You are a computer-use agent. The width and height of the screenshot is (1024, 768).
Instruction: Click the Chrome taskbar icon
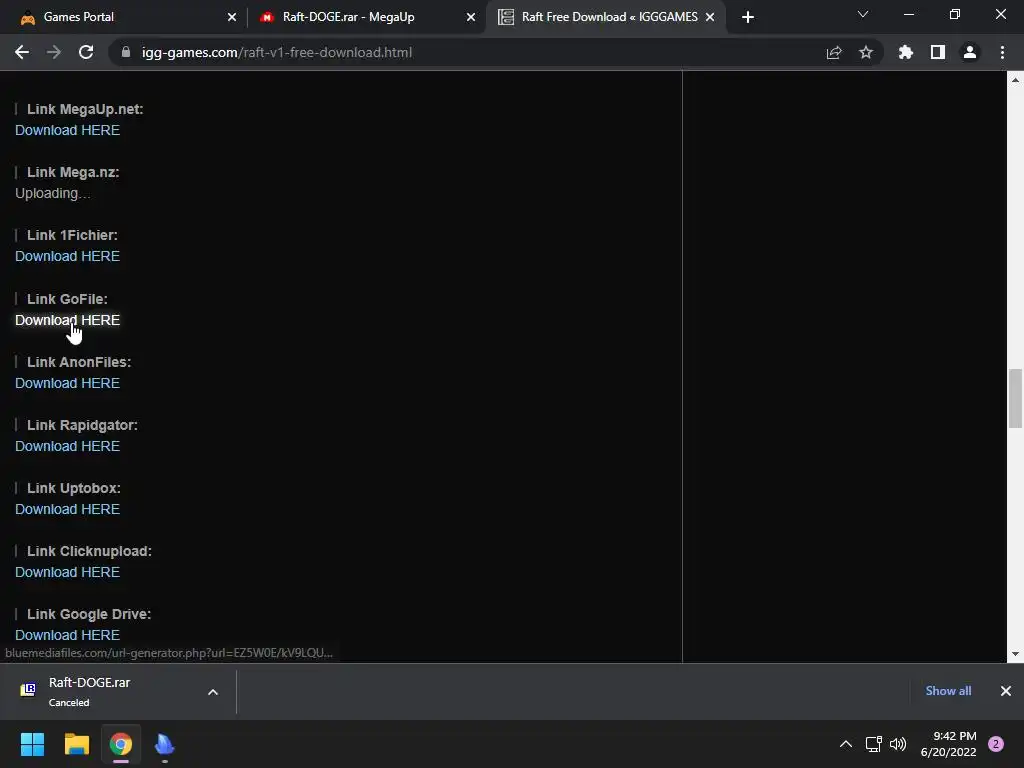(121, 744)
